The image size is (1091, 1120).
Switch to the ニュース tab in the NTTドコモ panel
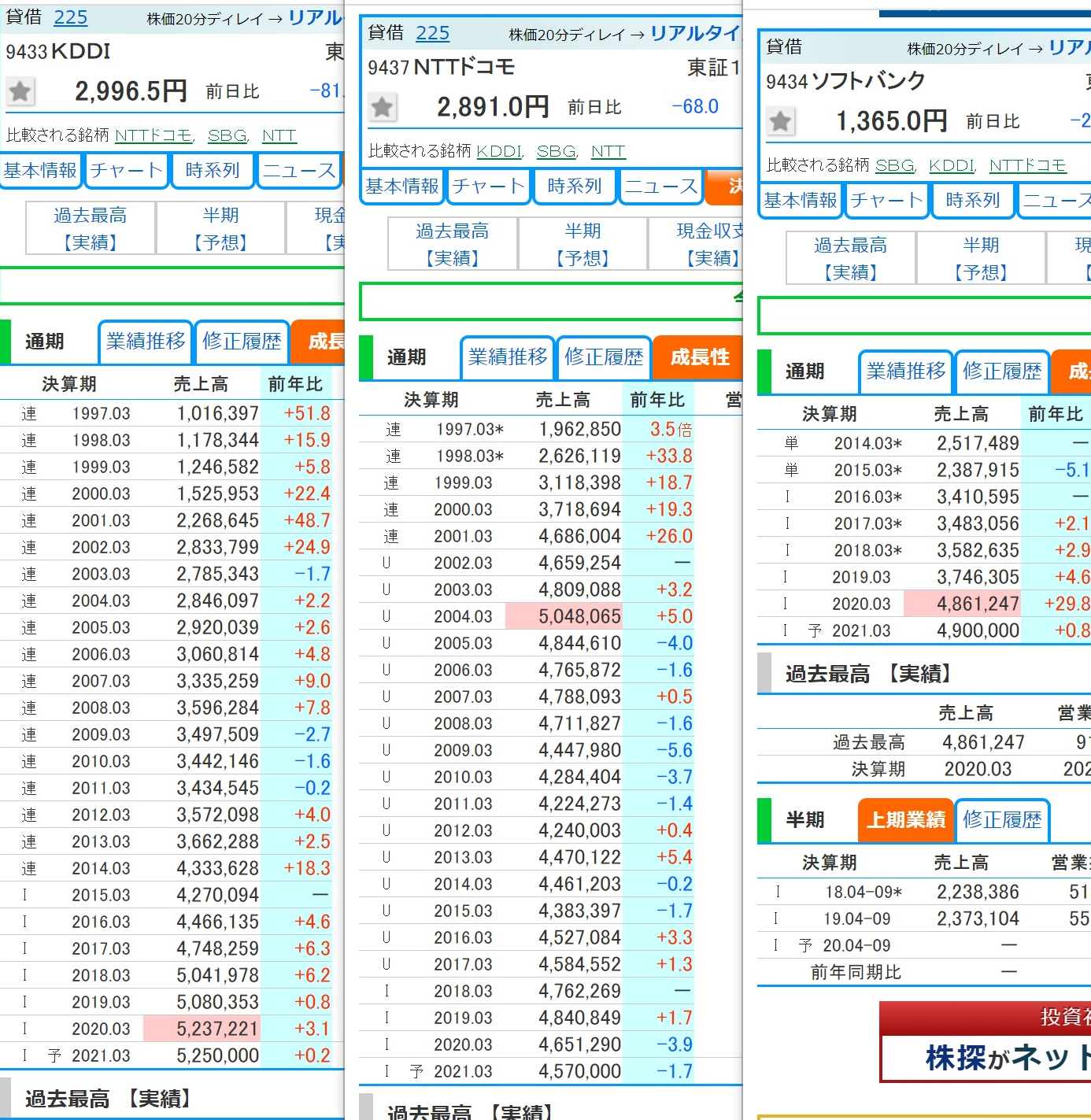[x=661, y=186]
